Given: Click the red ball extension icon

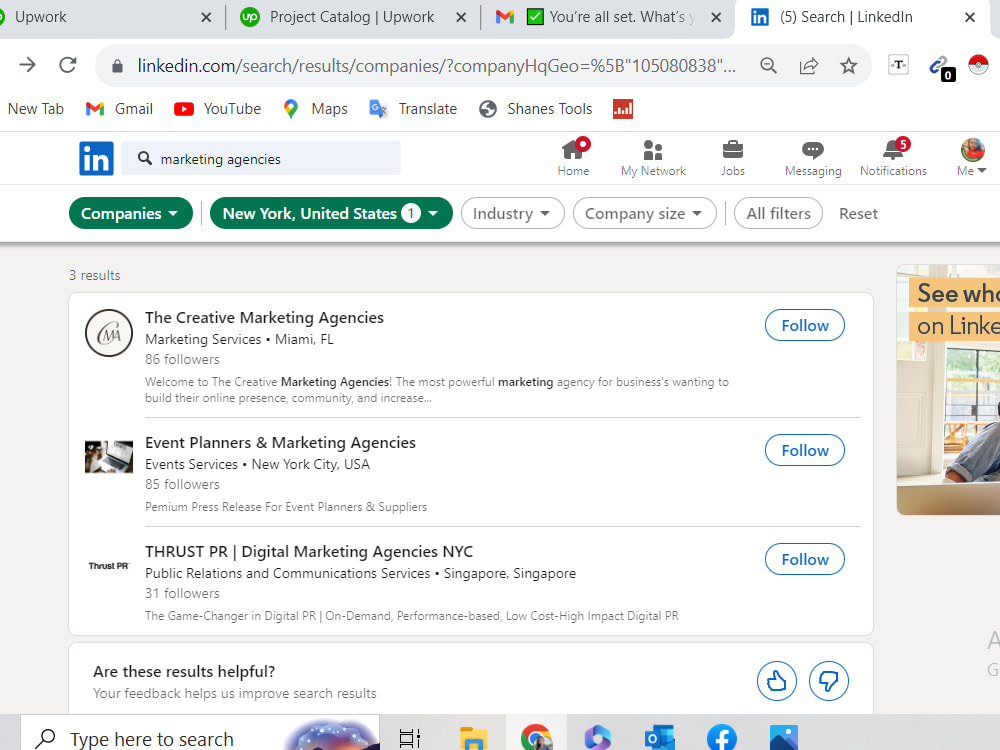Looking at the screenshot, I should click(x=978, y=64).
